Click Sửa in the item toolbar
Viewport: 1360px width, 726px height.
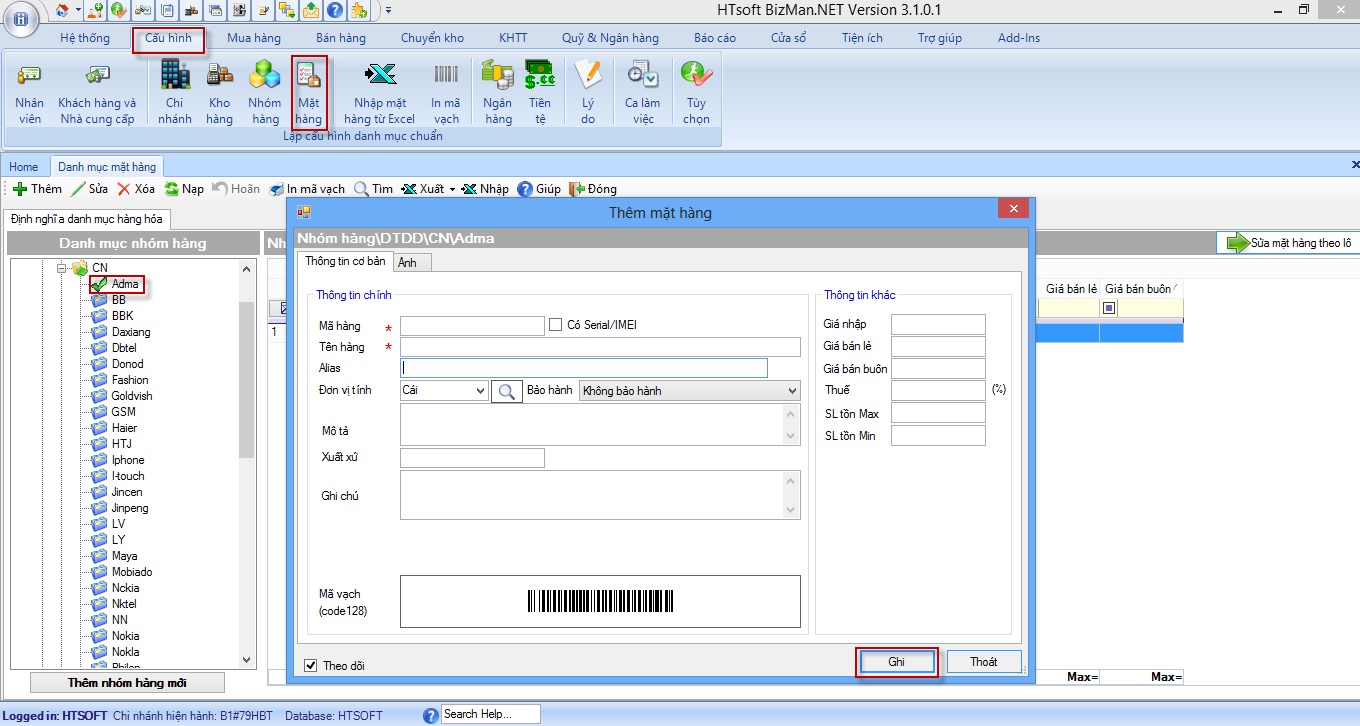89,189
